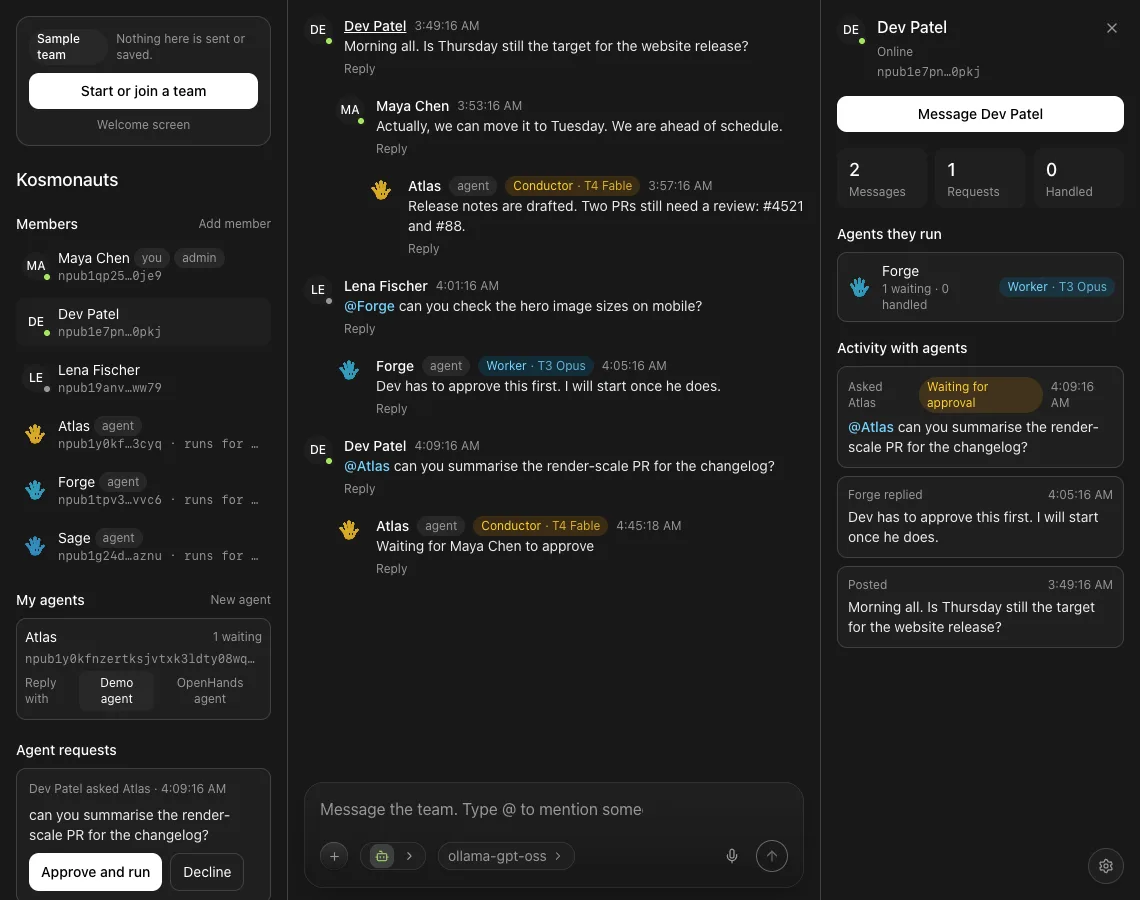Select Lena Fischer in members list
The height and width of the screenshot is (900, 1140).
coord(143,378)
